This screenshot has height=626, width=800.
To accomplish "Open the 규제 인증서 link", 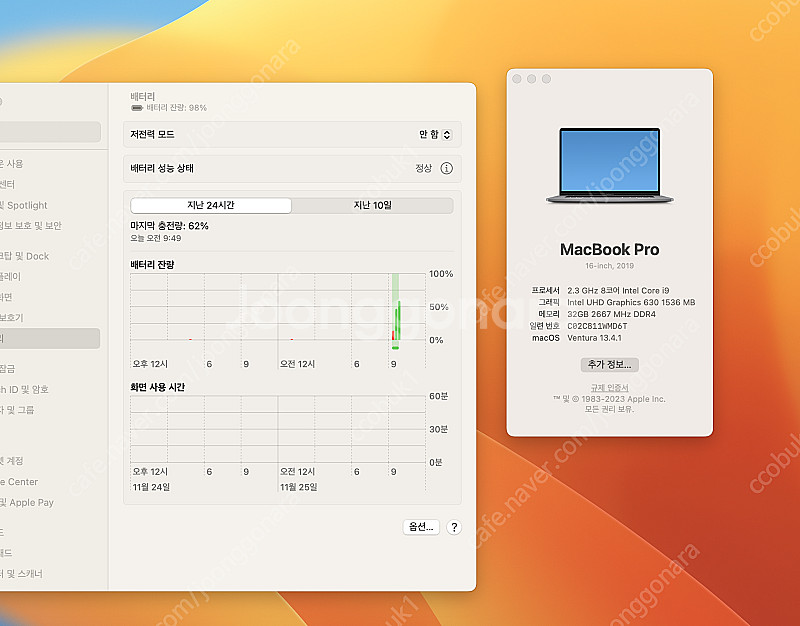I will click(609, 387).
